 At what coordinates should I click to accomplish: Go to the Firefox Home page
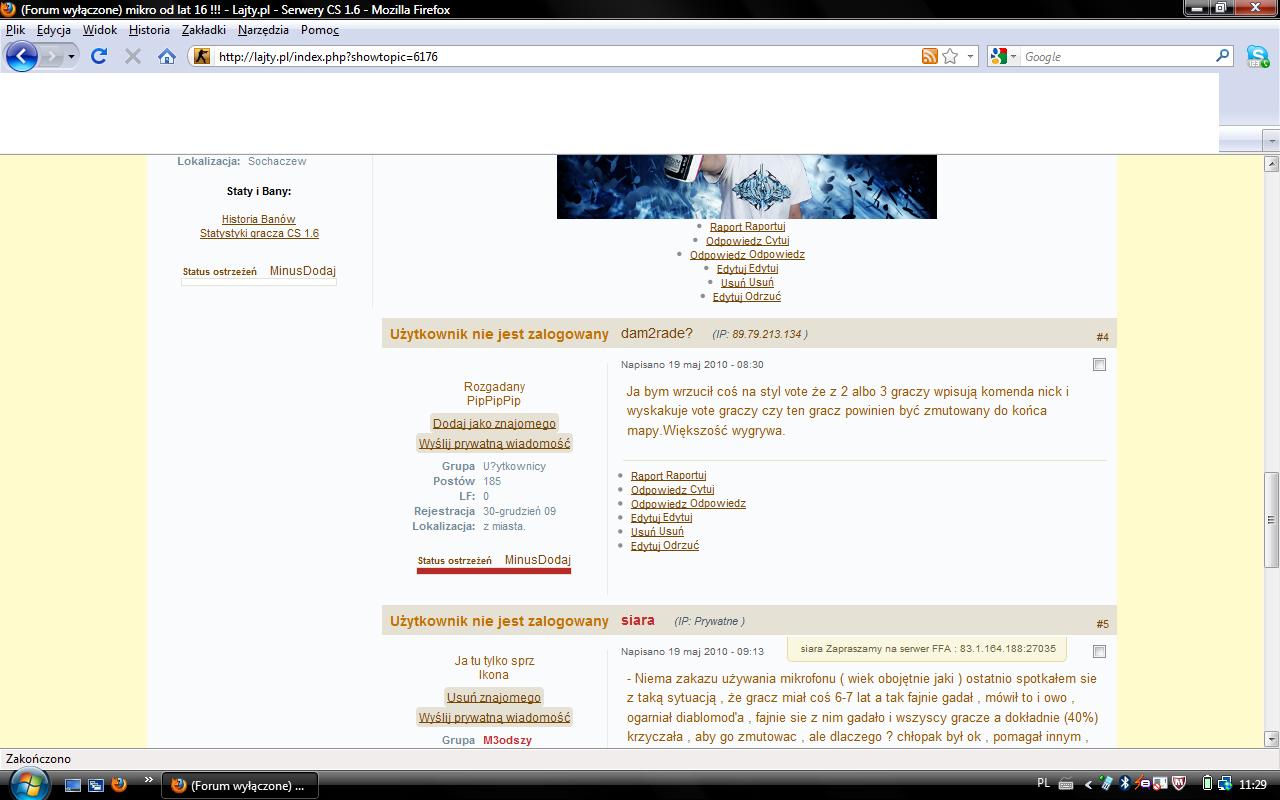[x=167, y=57]
